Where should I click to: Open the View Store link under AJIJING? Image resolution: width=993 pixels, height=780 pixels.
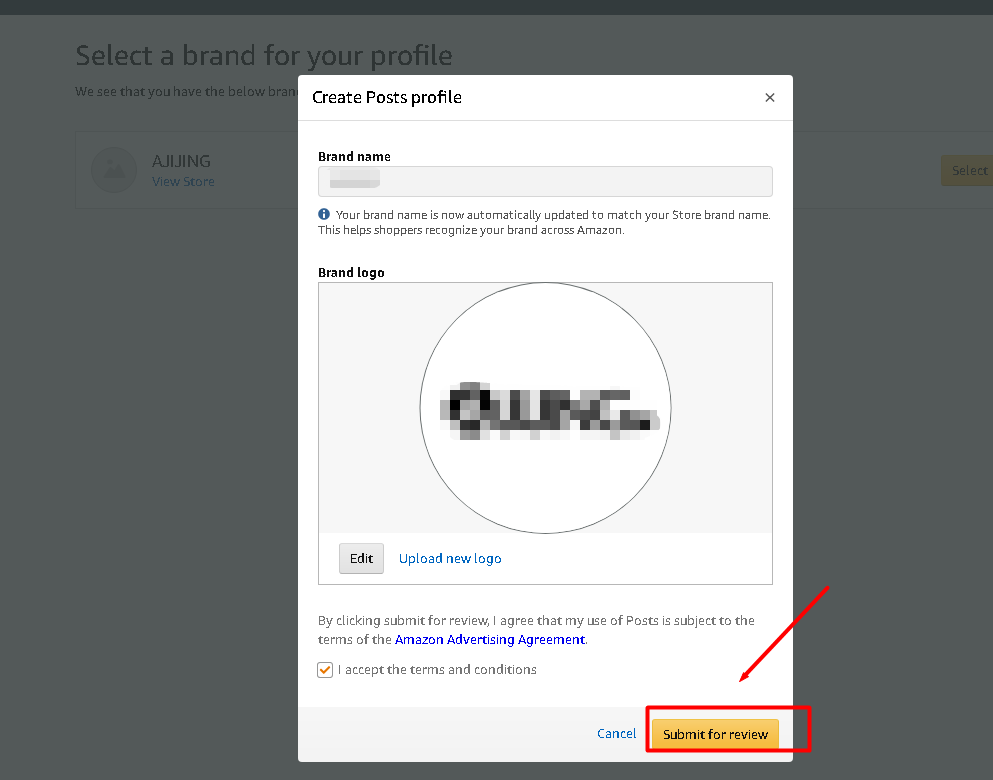pyautogui.click(x=183, y=182)
